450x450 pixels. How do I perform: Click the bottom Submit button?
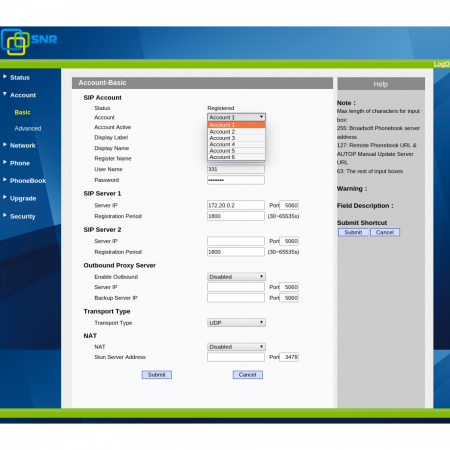tap(157, 375)
